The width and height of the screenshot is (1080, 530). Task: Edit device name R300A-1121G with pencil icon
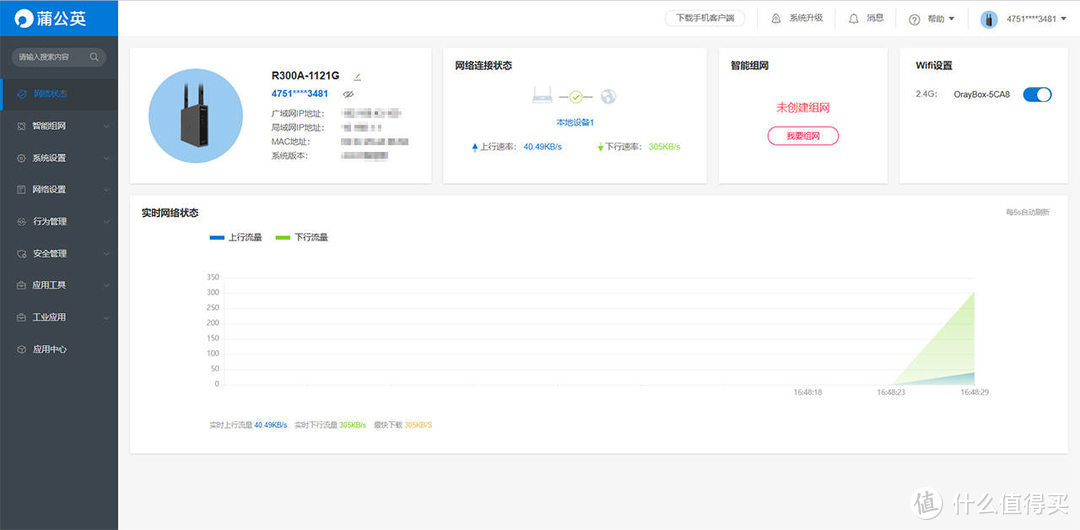tap(357, 77)
